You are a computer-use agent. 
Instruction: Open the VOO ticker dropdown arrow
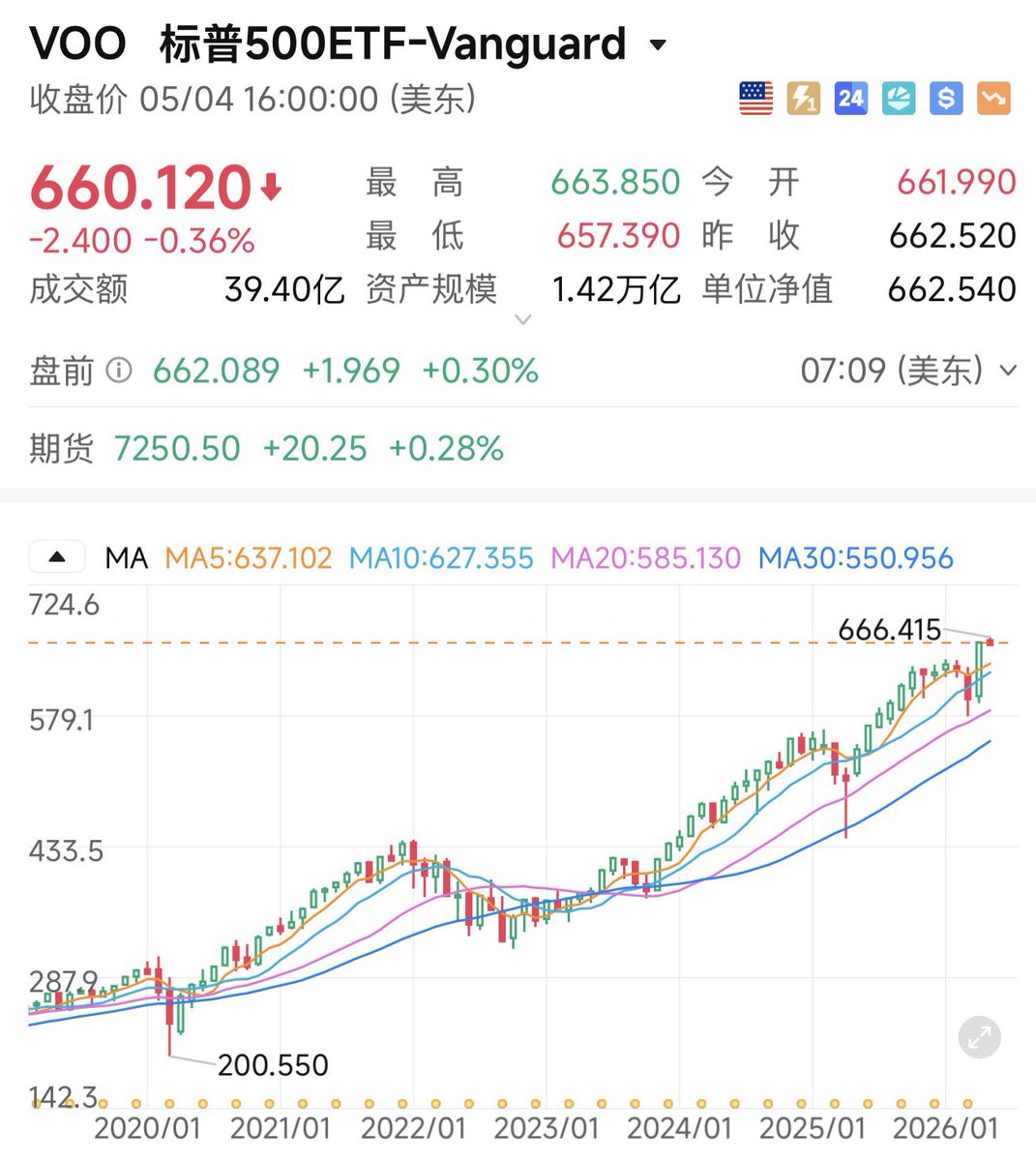(x=659, y=45)
